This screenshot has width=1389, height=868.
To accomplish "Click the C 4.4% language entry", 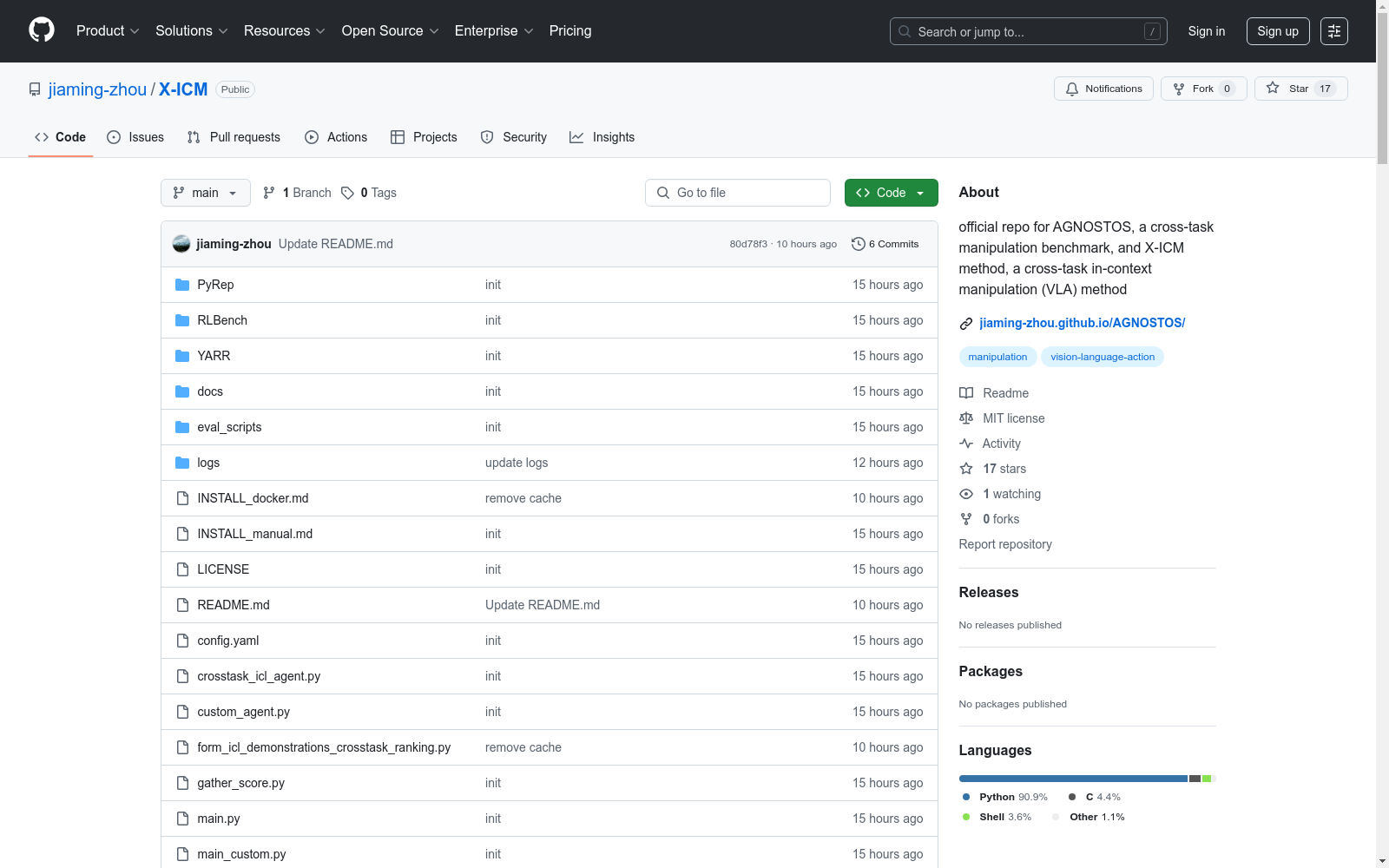I will pos(1094,797).
